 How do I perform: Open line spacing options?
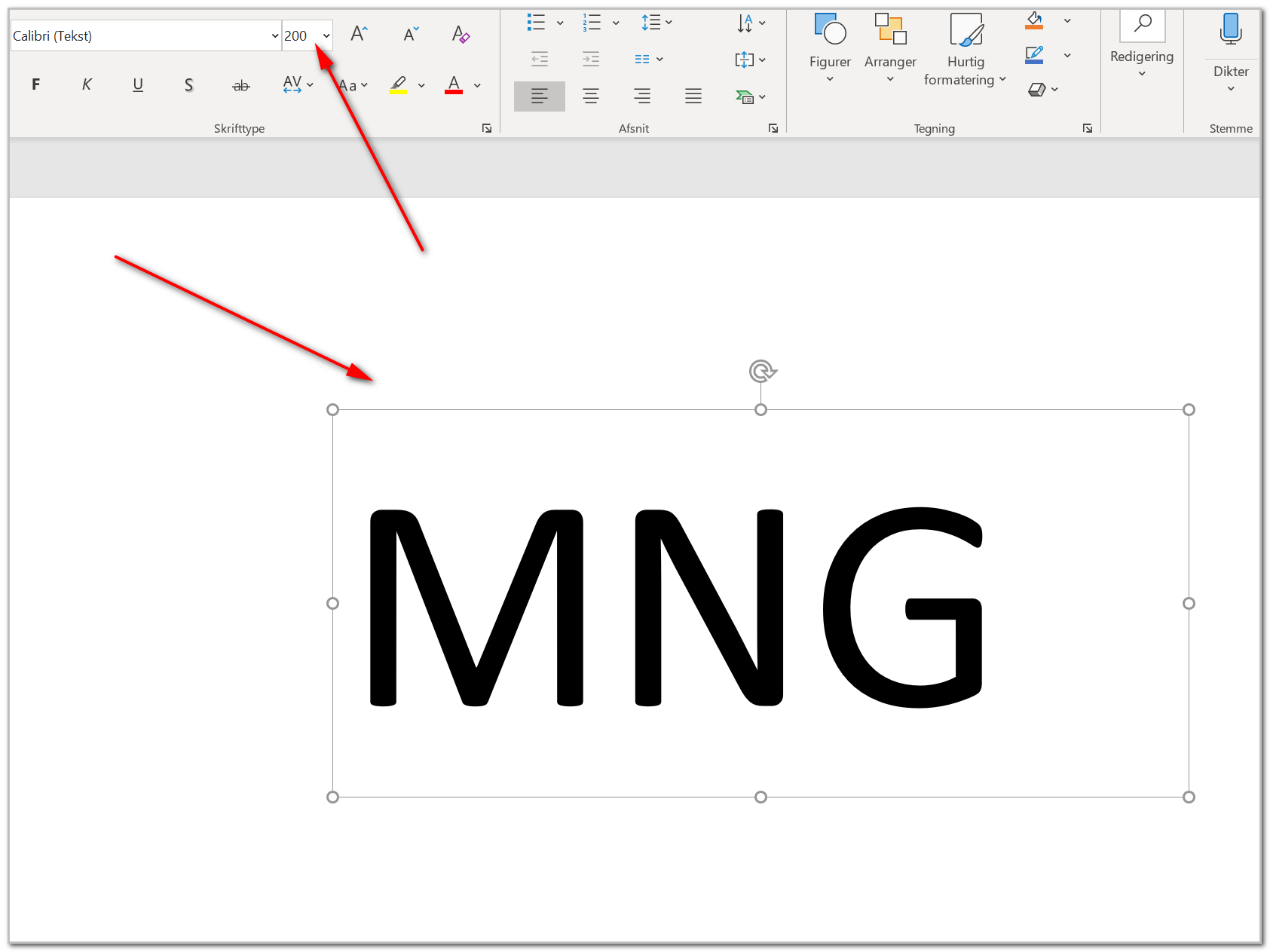point(656,22)
